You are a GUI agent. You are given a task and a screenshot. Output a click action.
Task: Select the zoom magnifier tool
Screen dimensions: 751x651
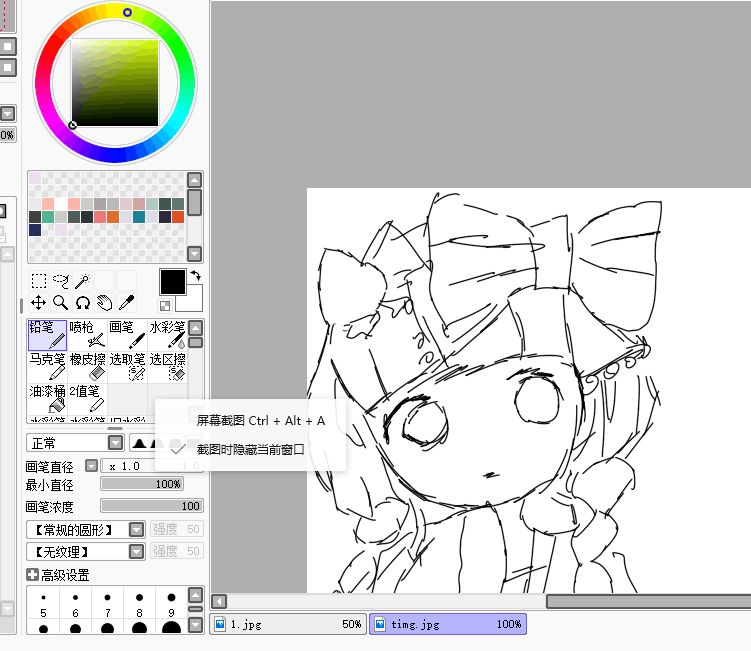[x=61, y=303]
